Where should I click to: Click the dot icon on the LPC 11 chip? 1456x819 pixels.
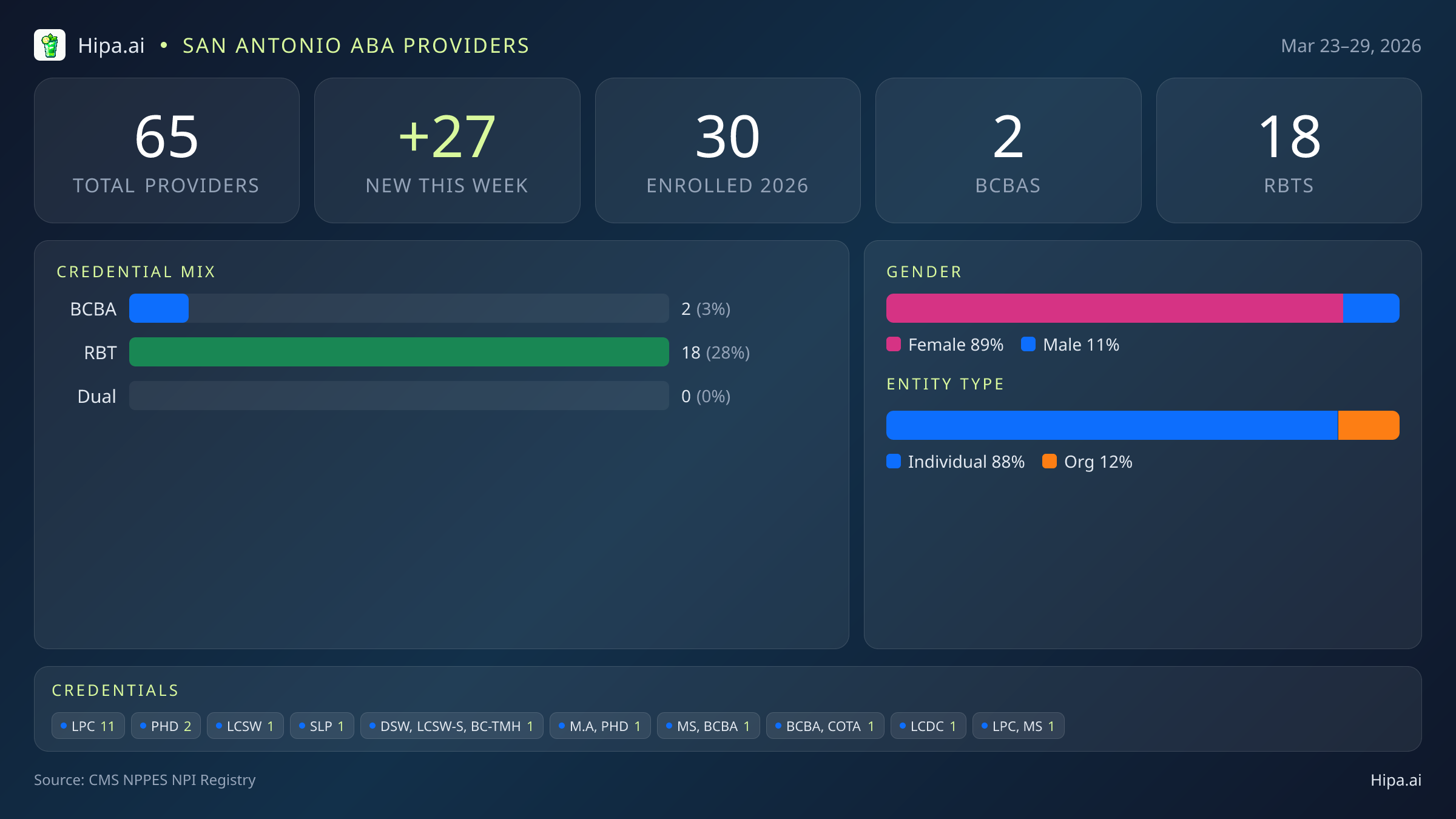pos(64,725)
